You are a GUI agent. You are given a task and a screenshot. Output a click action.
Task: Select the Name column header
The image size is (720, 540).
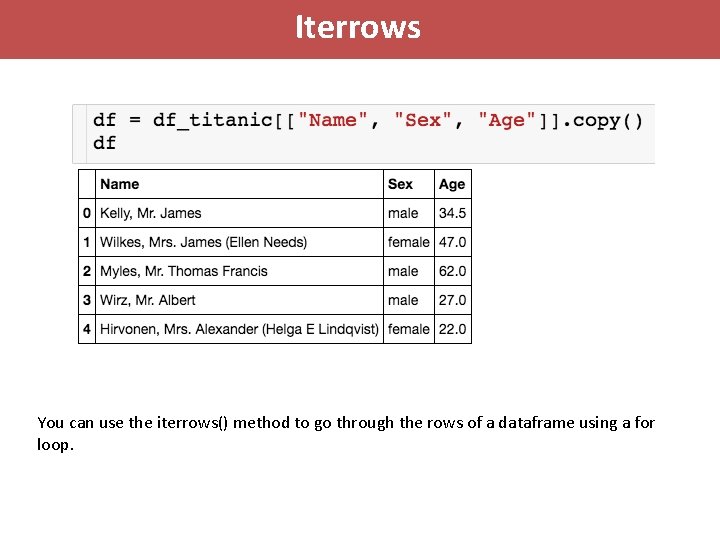coord(120,184)
